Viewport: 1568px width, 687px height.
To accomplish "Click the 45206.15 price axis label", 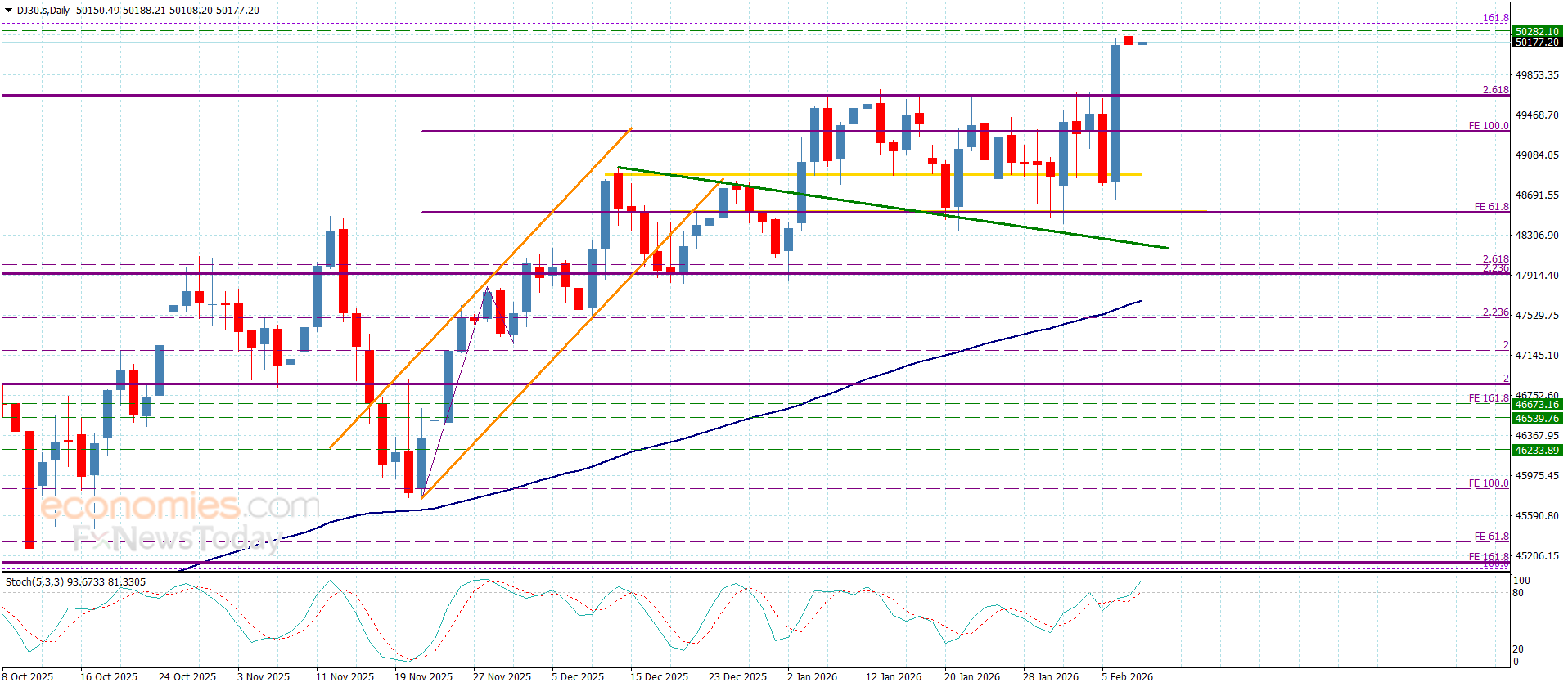I will (1537, 556).
